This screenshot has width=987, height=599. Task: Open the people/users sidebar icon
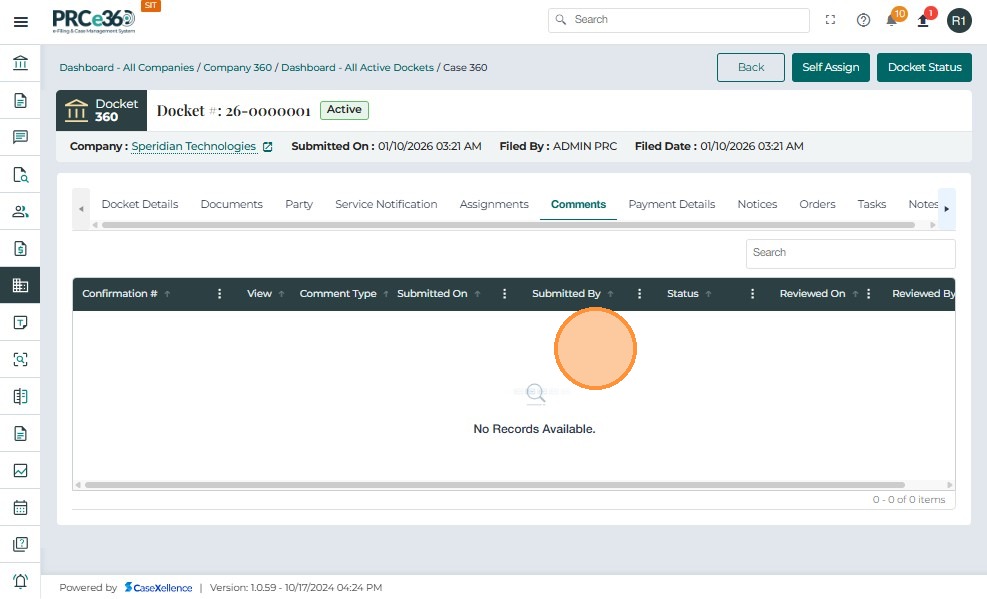[20, 211]
